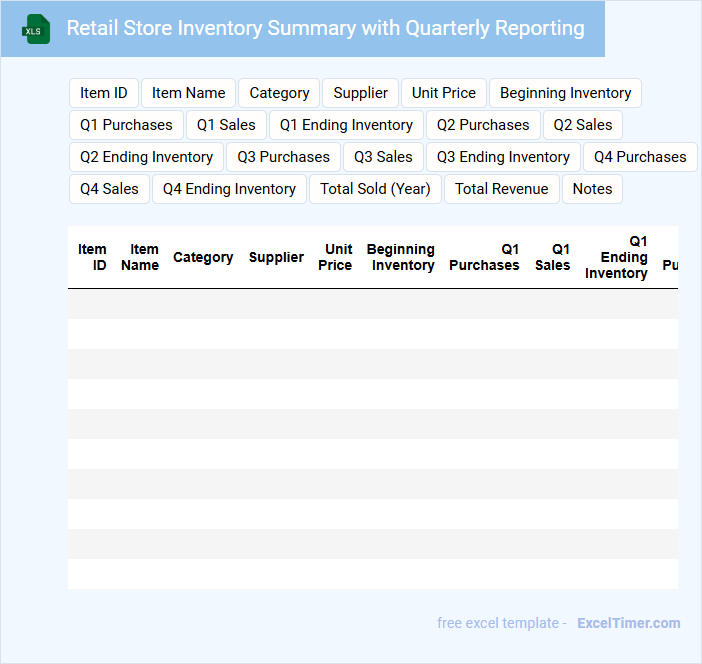
Task: Select the Beginning Inventory tag
Action: click(565, 93)
